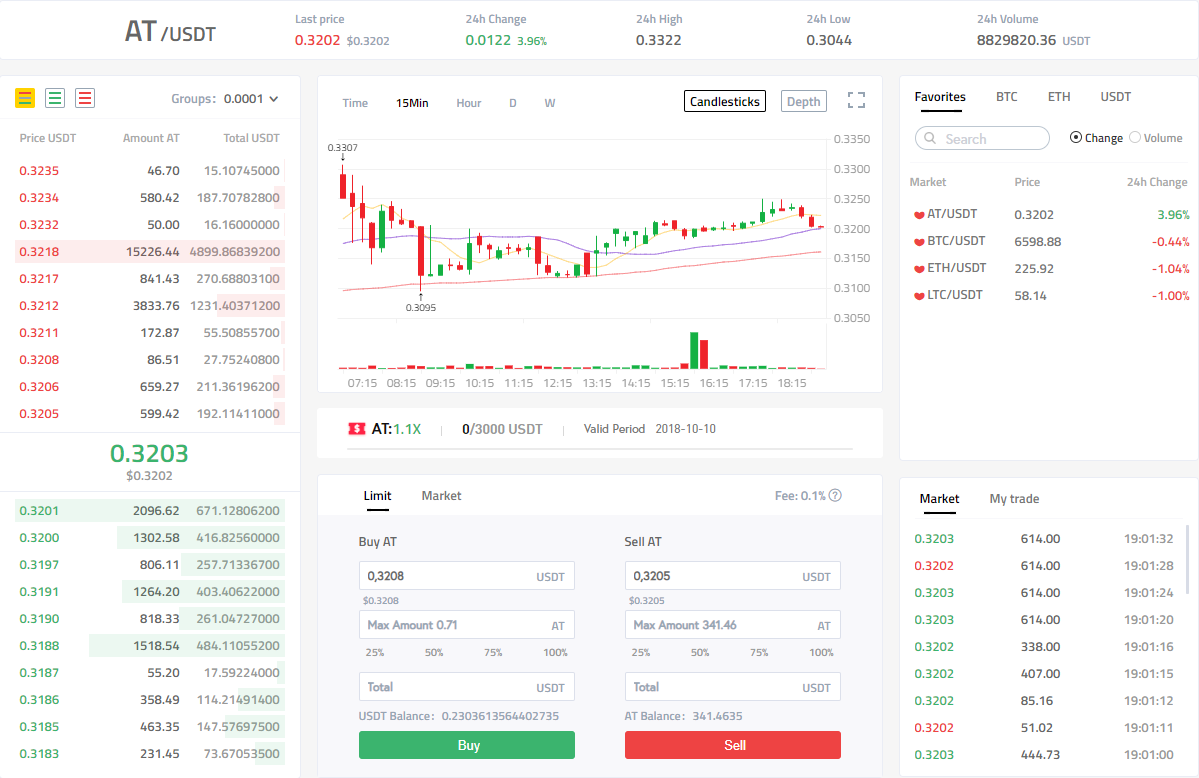The image size is (1199, 778).
Task: Select ask price 0.3218 row
Action: pyautogui.click(x=150, y=252)
